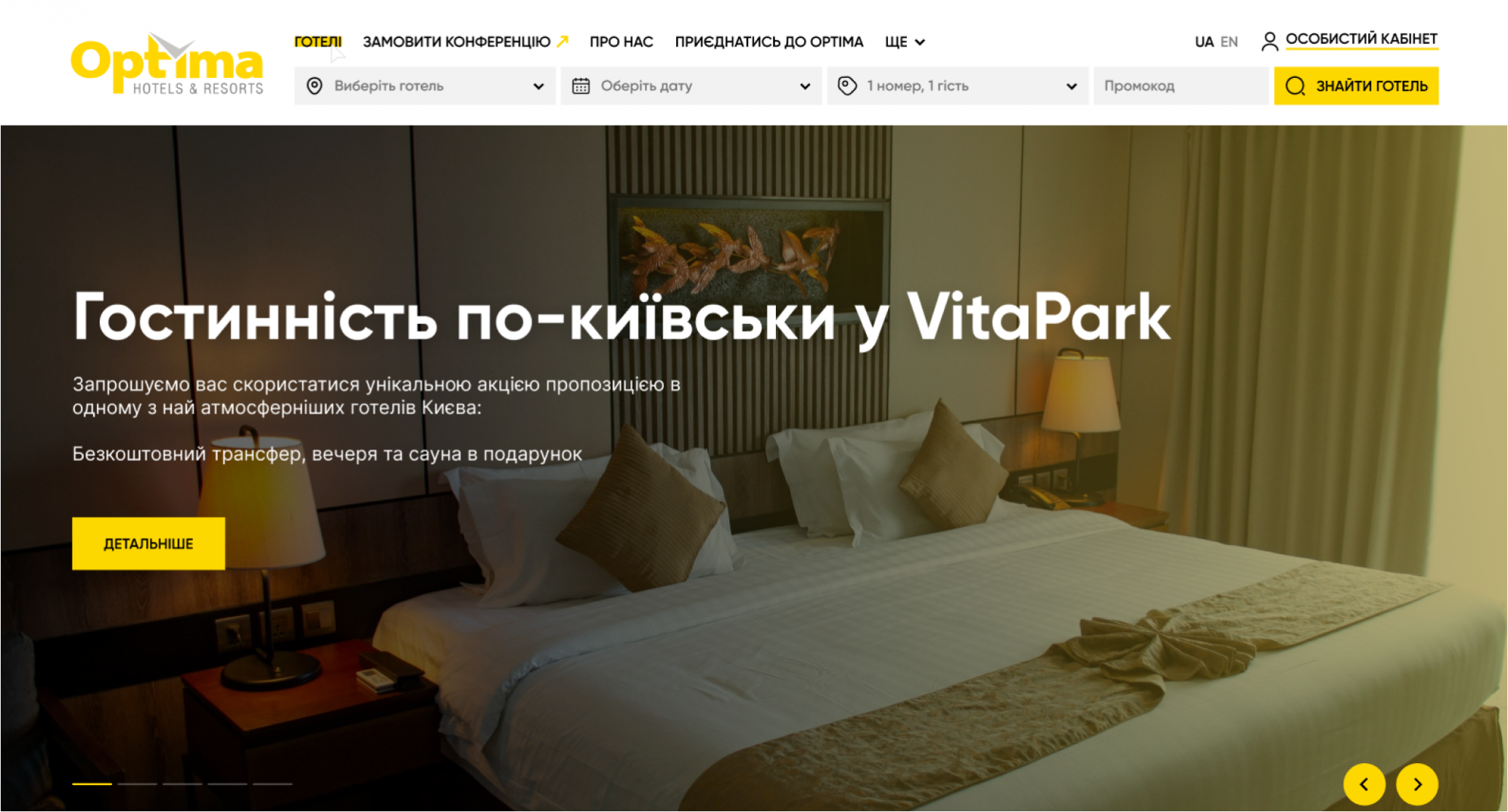The image size is (1508, 812).
Task: Open the Виберіть готель dropdown
Action: pos(425,86)
